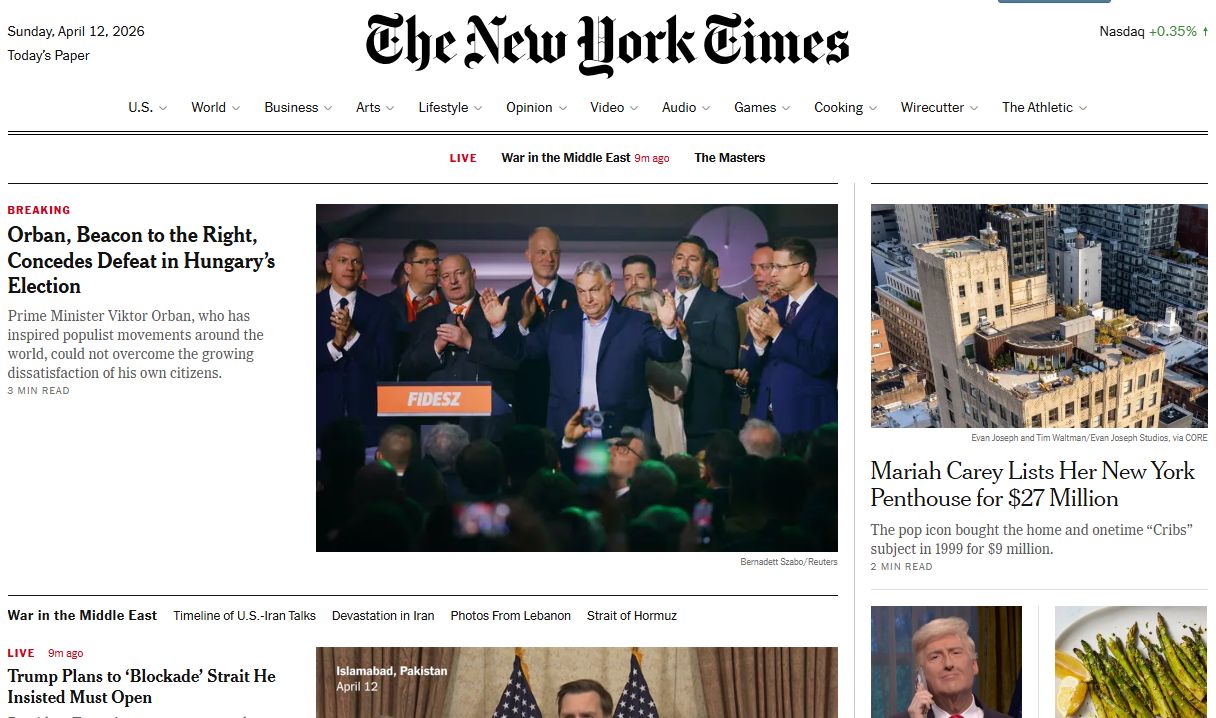The width and height of the screenshot is (1216, 718).
Task: Select Timeline of U.S.-Iran Talks
Action: coord(244,616)
